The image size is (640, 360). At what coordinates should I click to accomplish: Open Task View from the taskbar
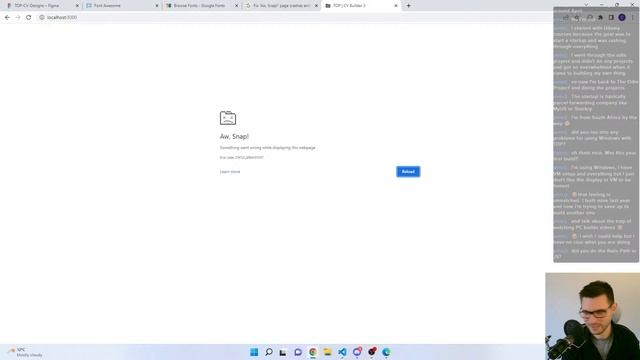(x=283, y=352)
